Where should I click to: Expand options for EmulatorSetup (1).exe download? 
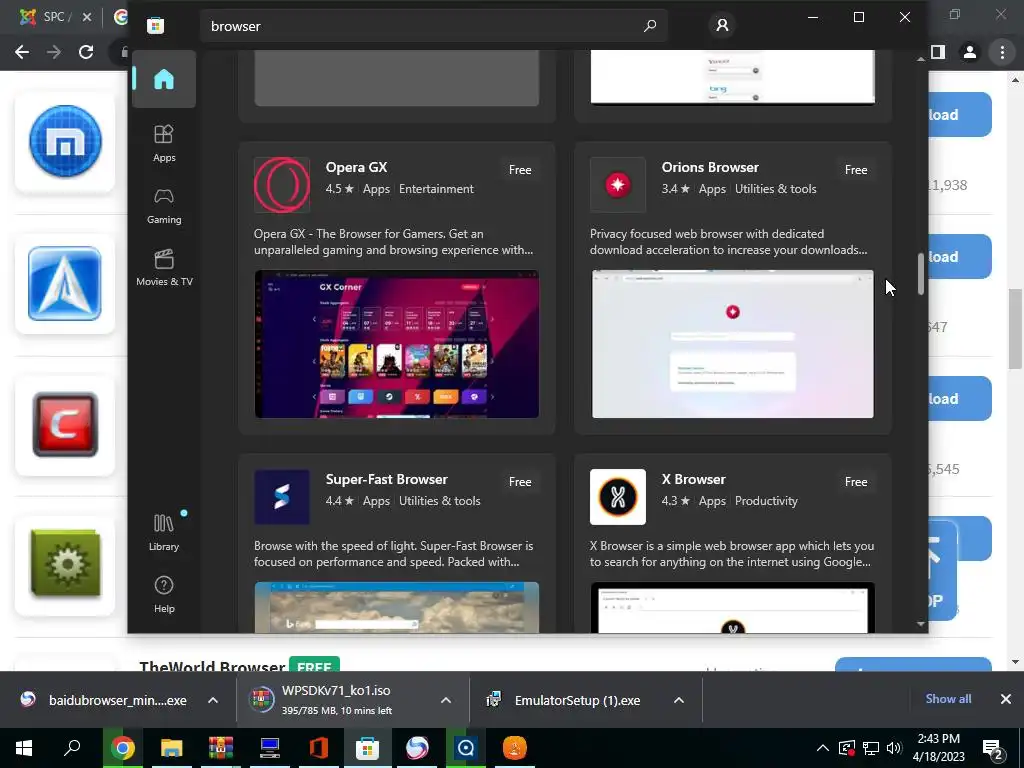point(679,700)
